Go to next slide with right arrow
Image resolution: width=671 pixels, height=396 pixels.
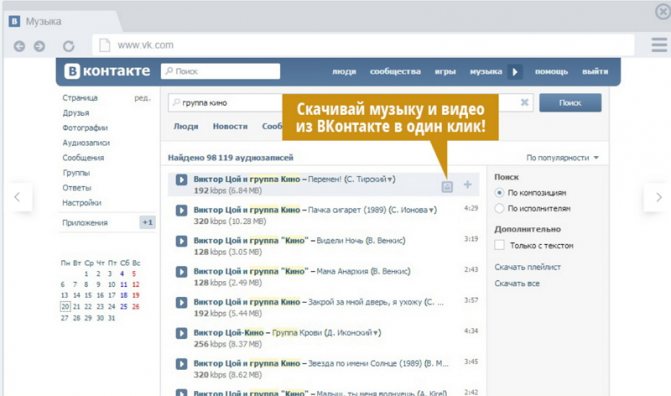pyautogui.click(x=658, y=197)
